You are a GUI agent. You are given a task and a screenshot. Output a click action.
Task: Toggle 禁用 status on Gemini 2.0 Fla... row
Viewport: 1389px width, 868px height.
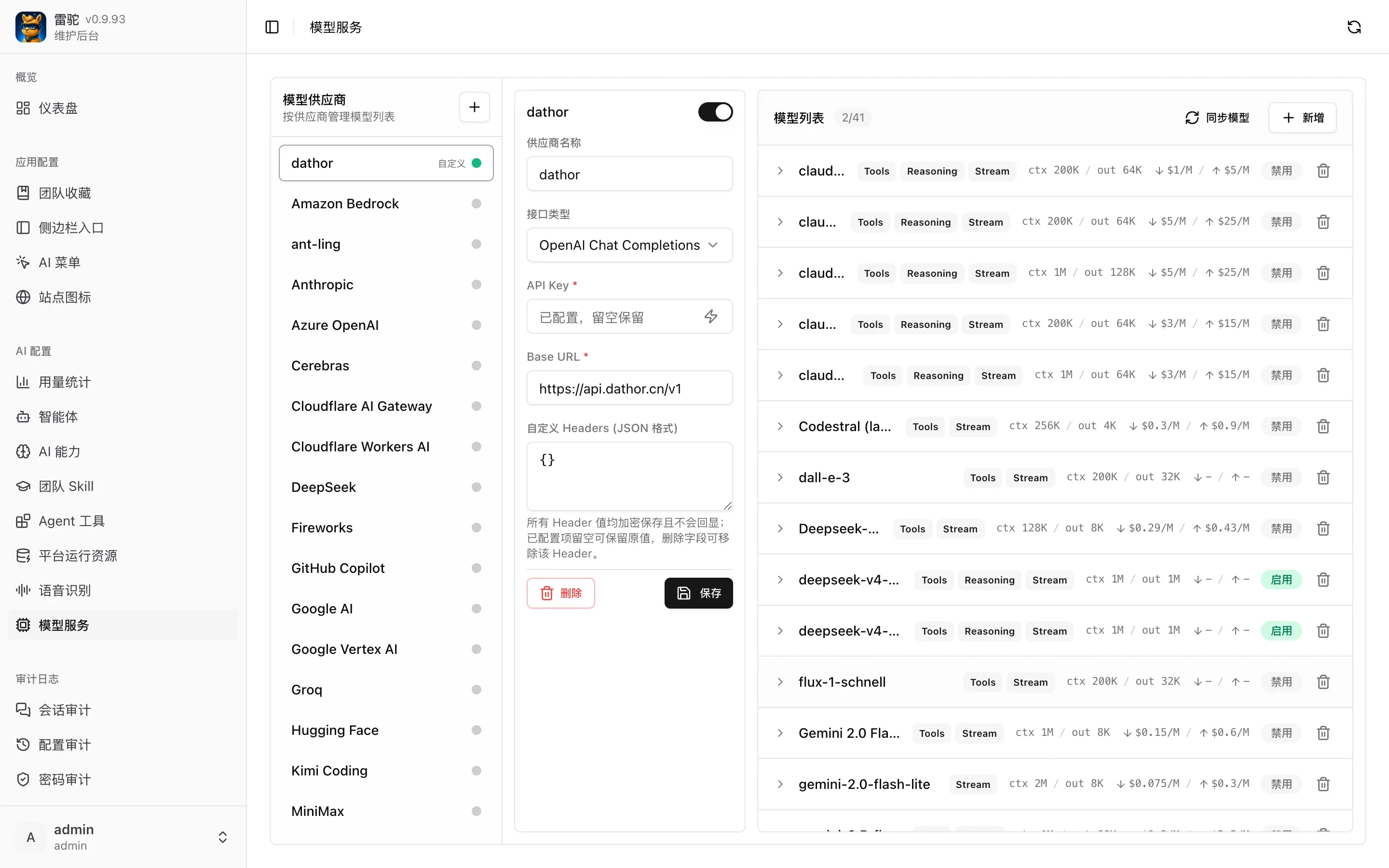tap(1281, 733)
